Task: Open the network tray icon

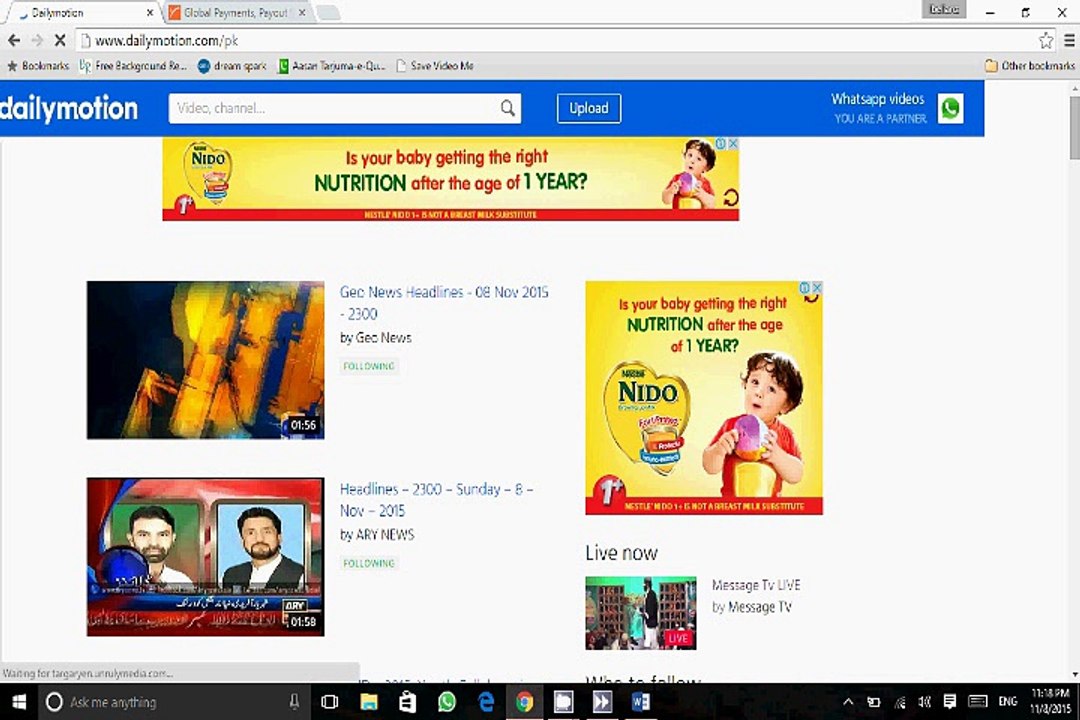Action: [900, 702]
